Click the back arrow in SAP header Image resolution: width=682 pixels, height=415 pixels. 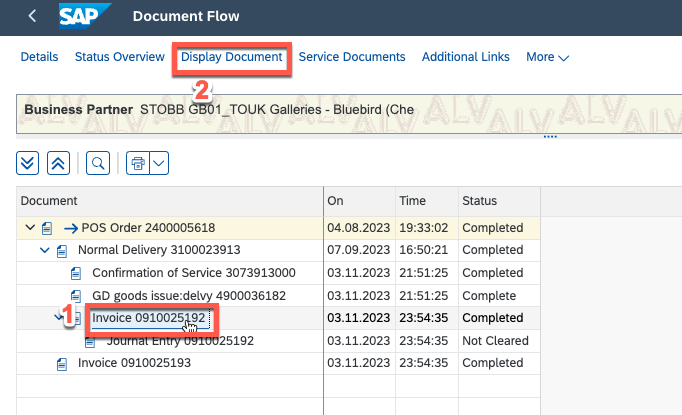[32, 16]
